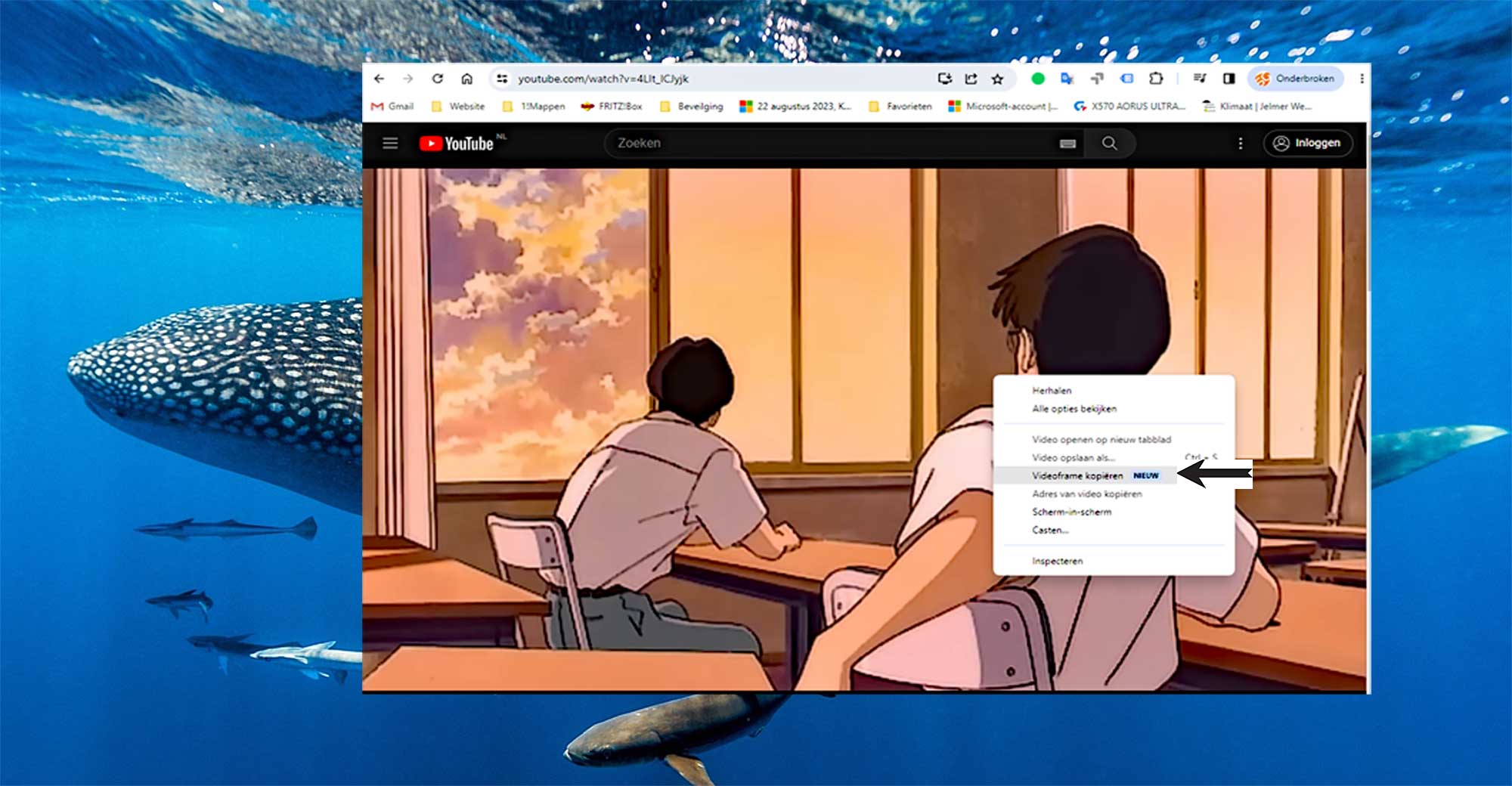Open the Beveilging bookmark folder
This screenshot has height=786, width=1512.
692,107
